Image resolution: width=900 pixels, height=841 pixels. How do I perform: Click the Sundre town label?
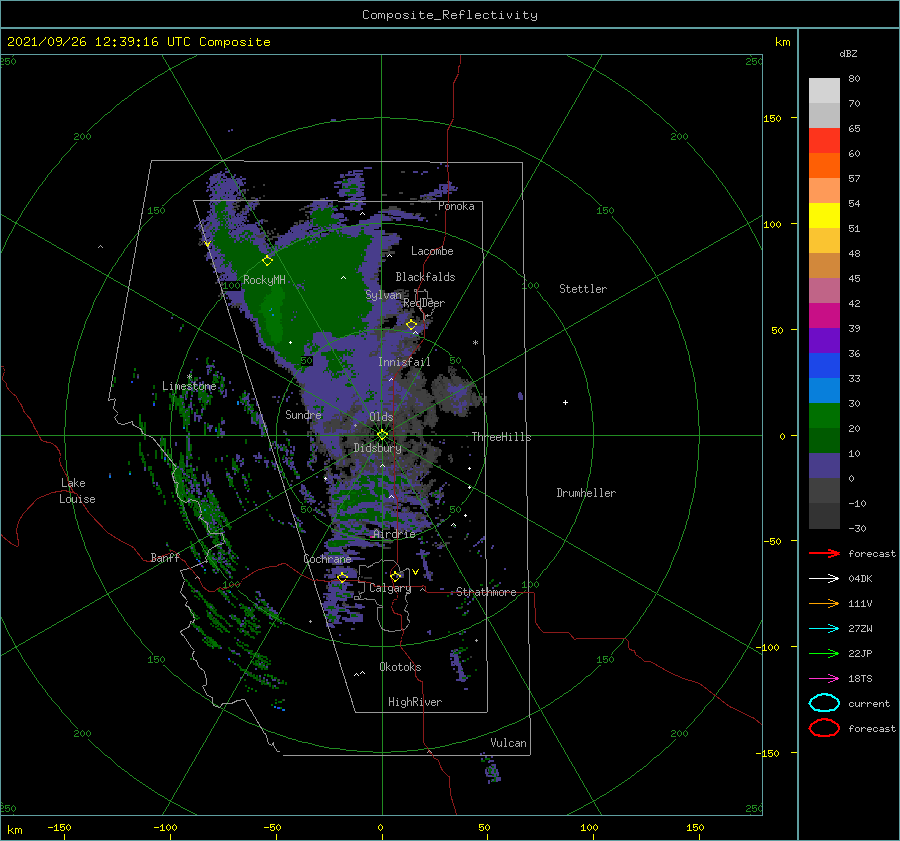303,414
